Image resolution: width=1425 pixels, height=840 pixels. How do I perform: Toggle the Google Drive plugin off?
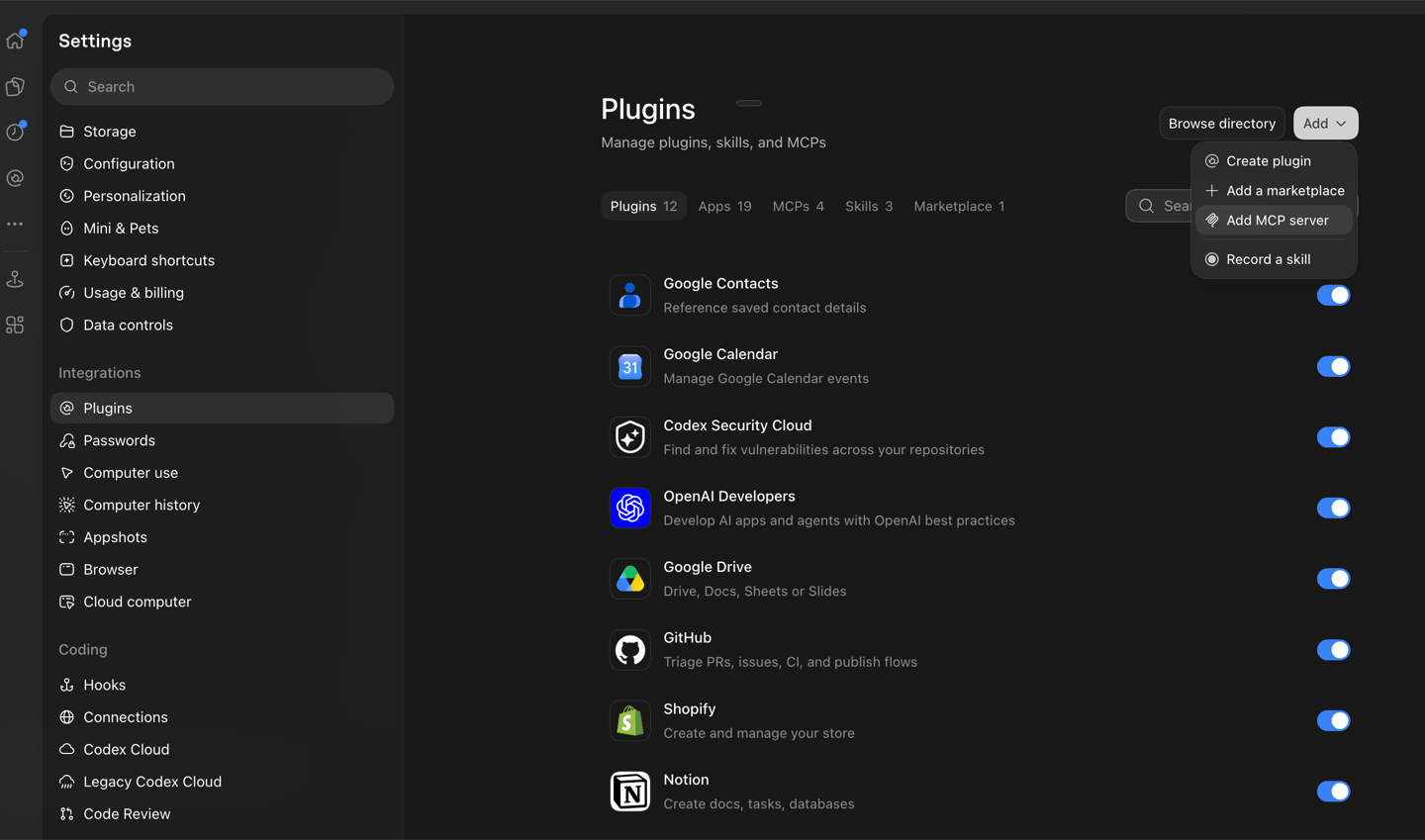pyautogui.click(x=1333, y=579)
